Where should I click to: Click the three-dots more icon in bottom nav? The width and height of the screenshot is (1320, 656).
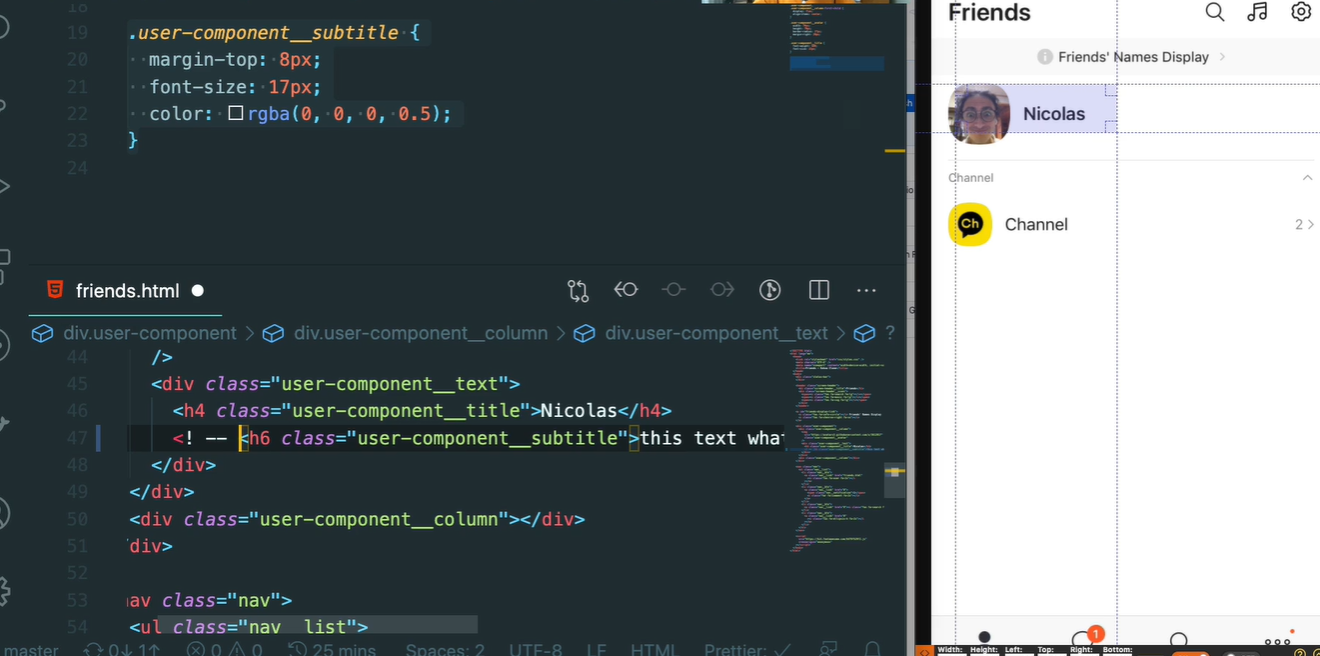tap(1278, 640)
